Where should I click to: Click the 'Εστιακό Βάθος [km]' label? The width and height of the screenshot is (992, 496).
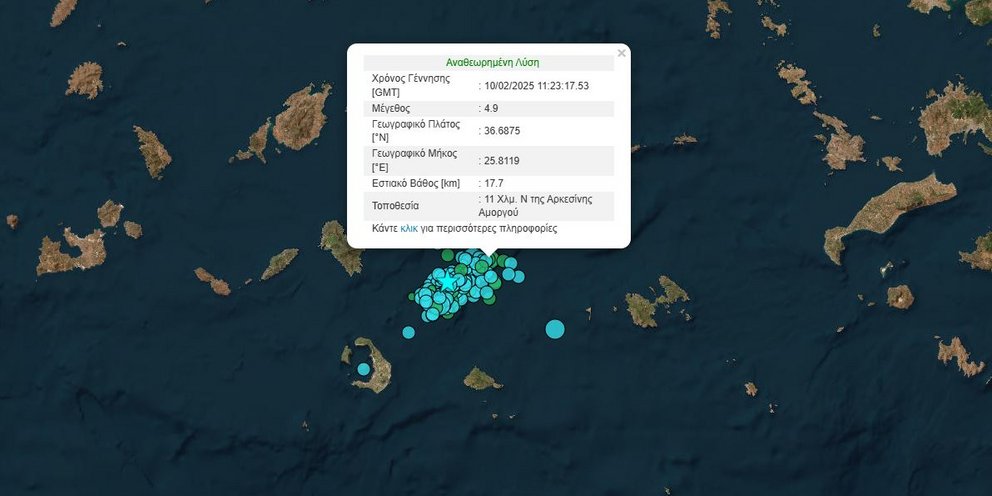click(416, 183)
